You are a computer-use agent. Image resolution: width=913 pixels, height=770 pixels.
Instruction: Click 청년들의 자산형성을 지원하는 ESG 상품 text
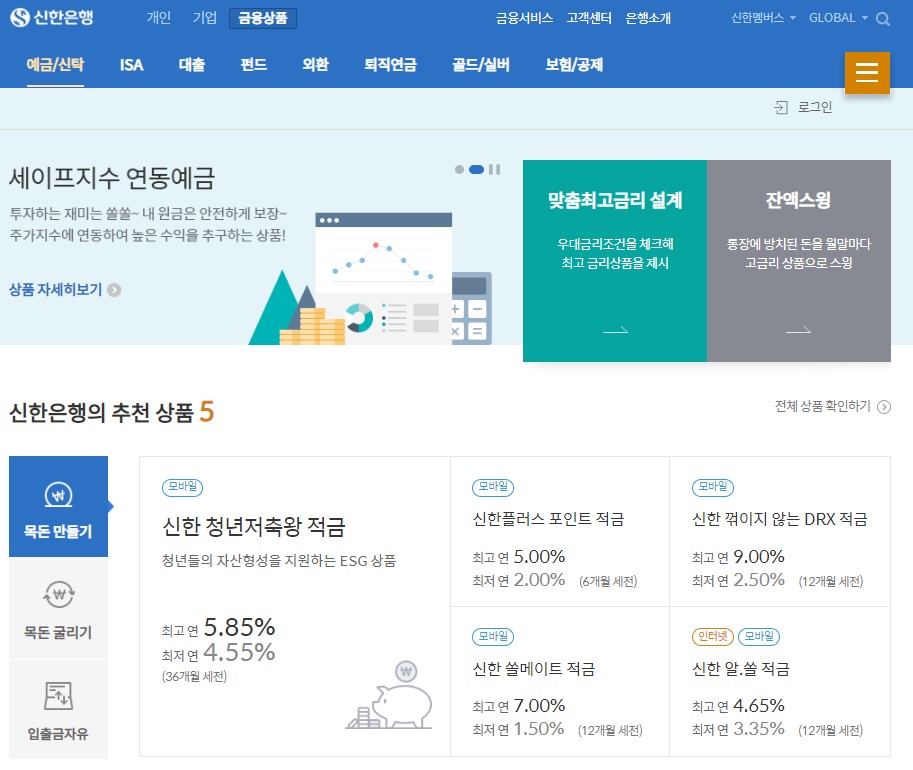(279, 561)
